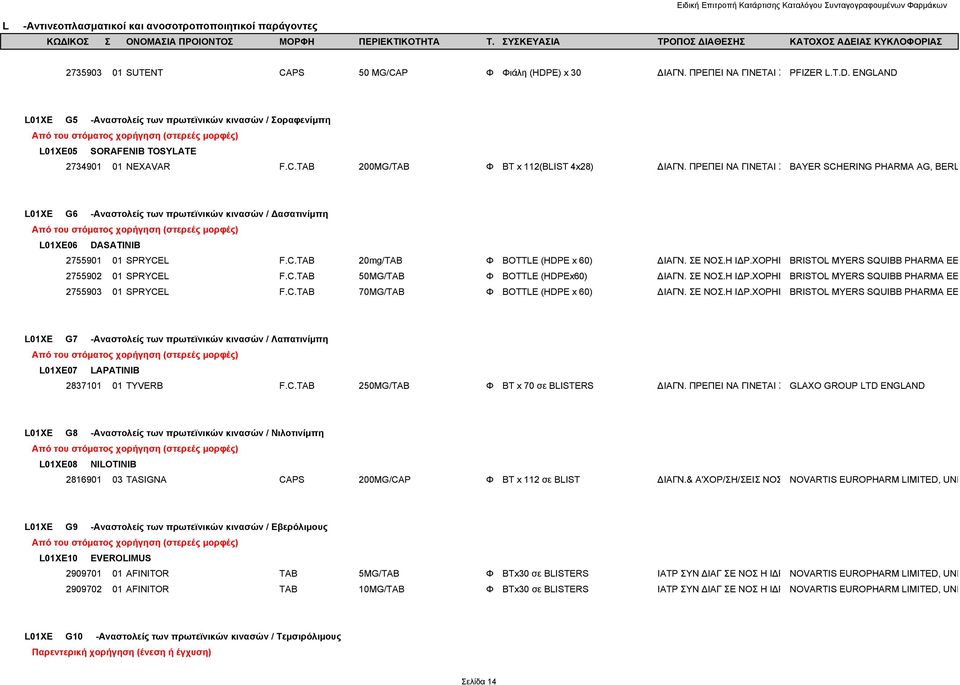Click product code 2755902

click(84, 276)
